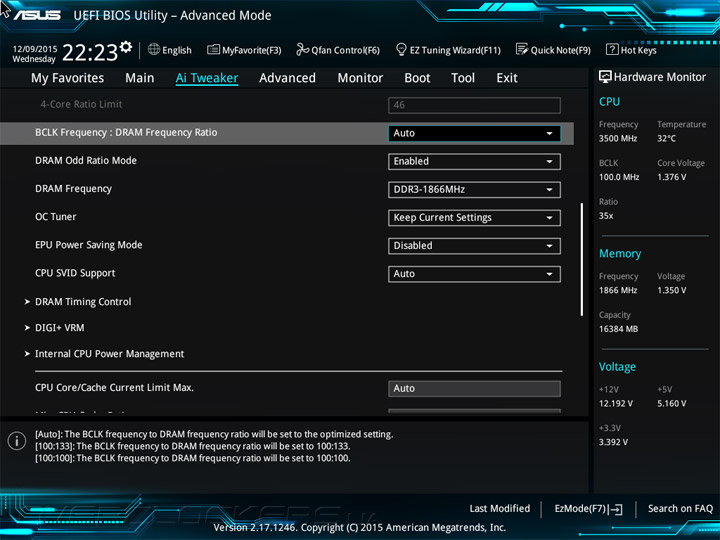Select the CPU SVID Support label
The image size is (720, 540).
click(75, 273)
